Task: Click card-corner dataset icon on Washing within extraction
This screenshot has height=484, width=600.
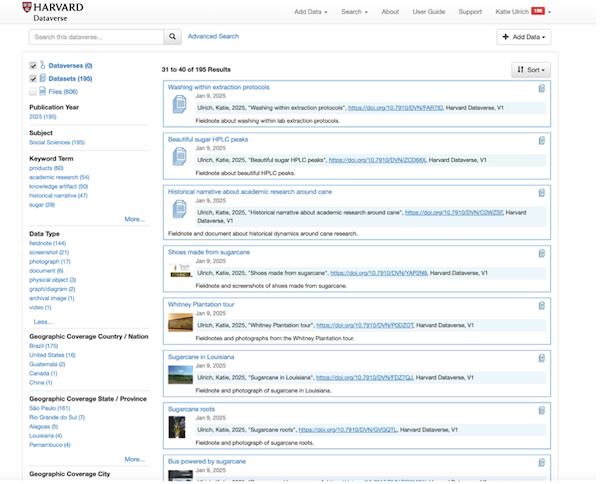Action: point(541,88)
